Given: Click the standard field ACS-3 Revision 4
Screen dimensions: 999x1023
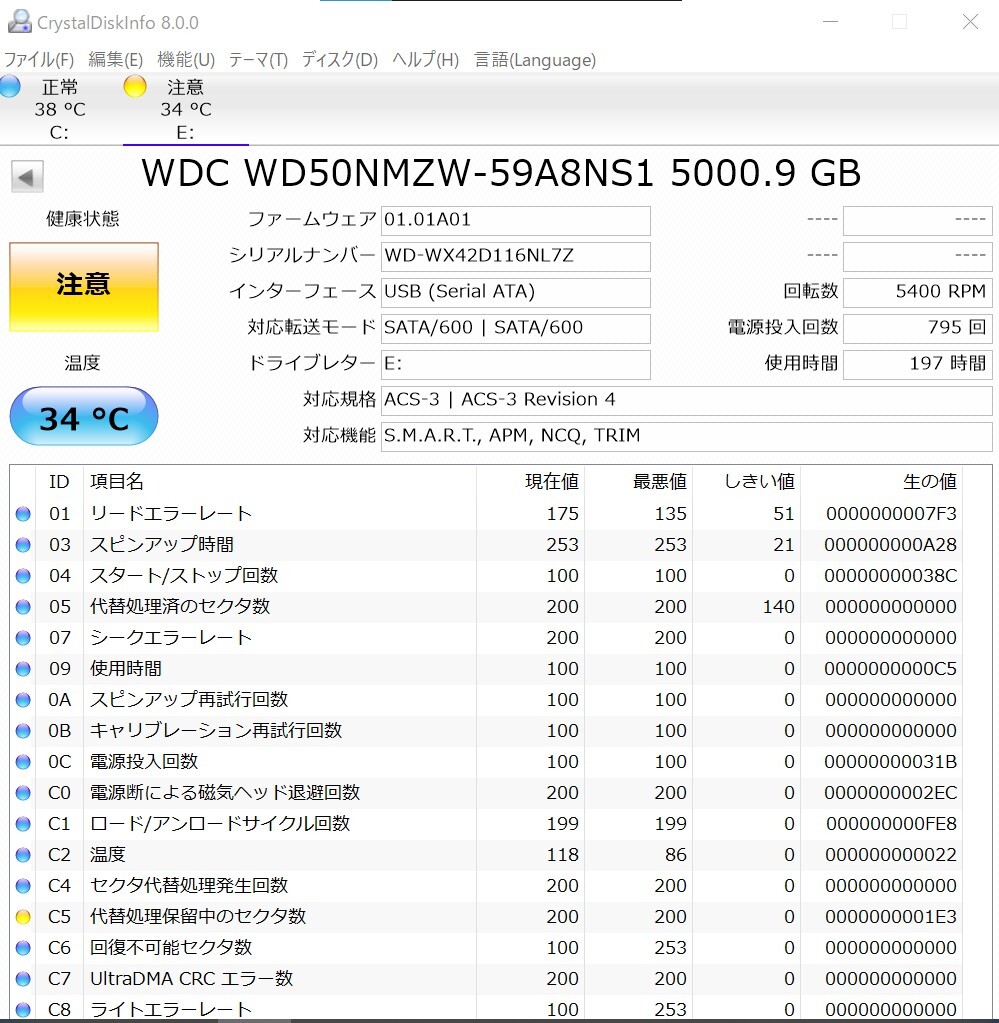Looking at the screenshot, I should 686,400.
